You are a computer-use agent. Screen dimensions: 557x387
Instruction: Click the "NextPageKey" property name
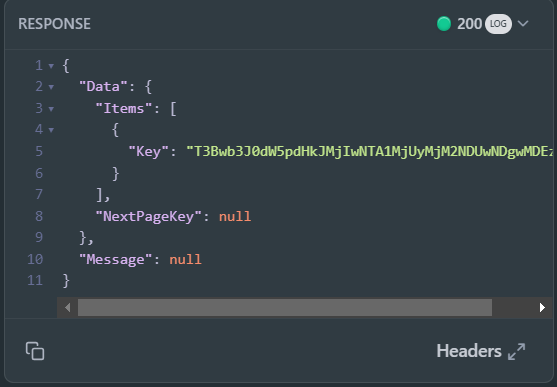(x=149, y=216)
